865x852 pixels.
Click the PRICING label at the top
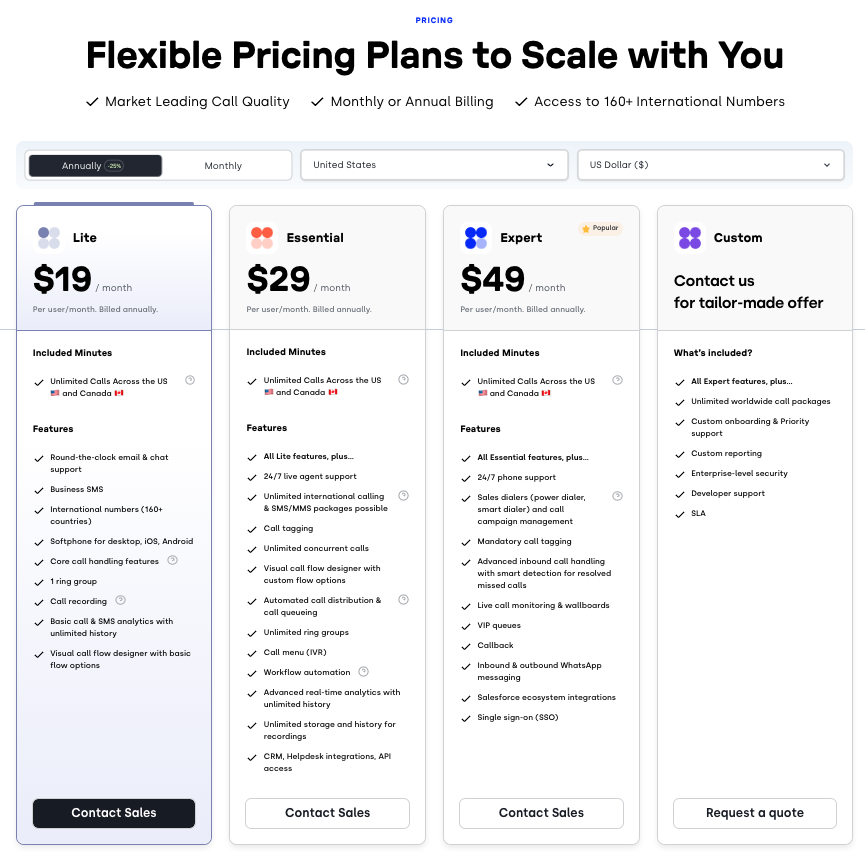pyautogui.click(x=434, y=20)
